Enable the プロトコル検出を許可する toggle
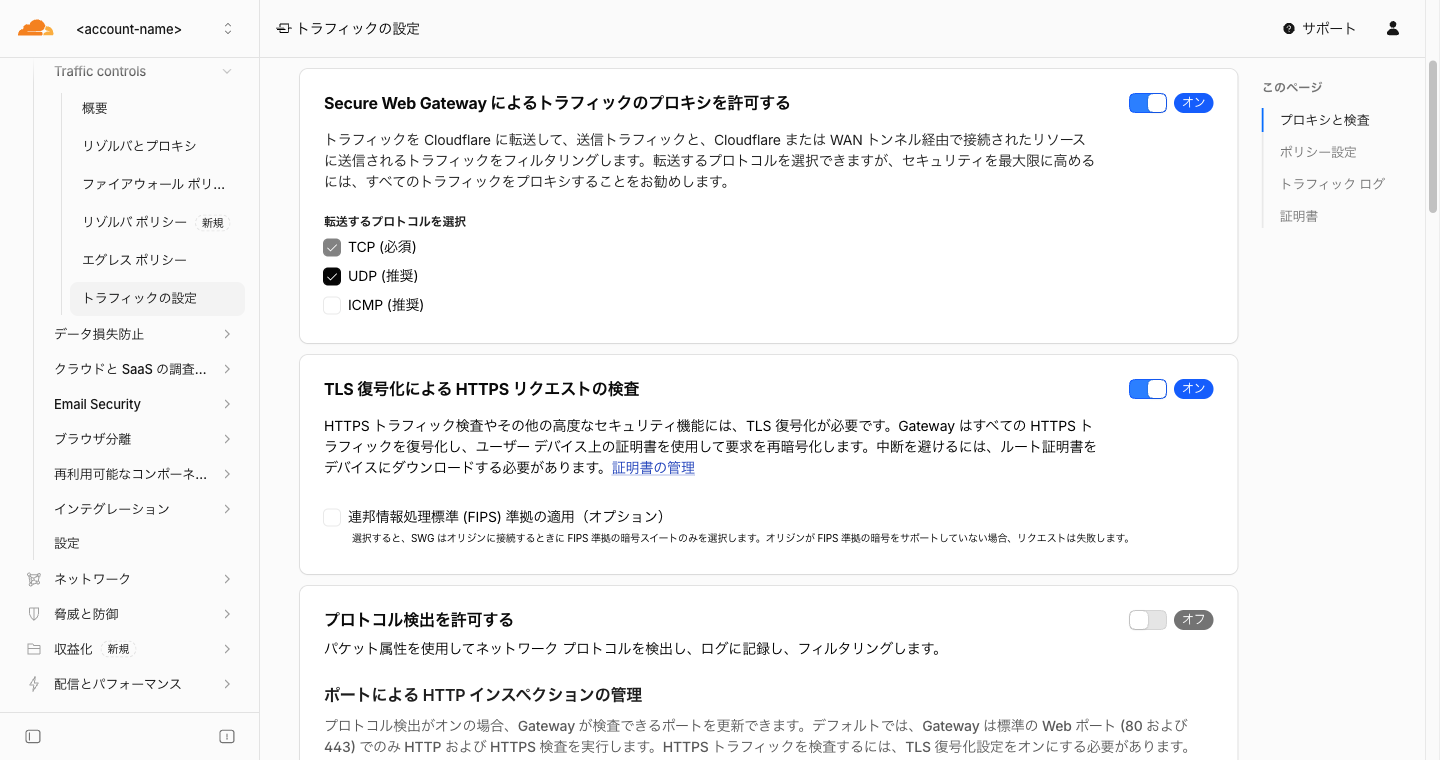The height and width of the screenshot is (760, 1440). [1148, 620]
